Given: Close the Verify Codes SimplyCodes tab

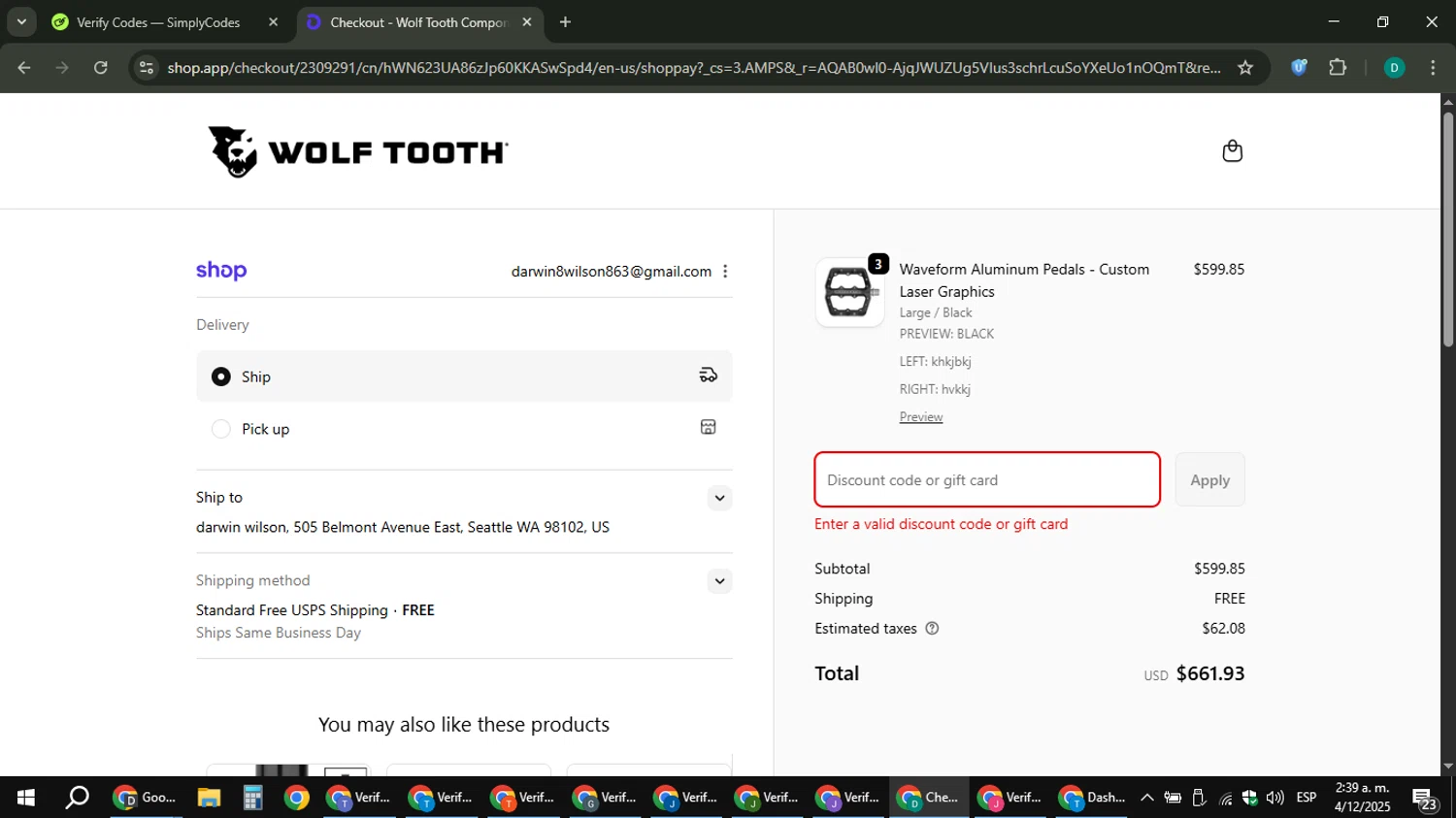Looking at the screenshot, I should (273, 21).
